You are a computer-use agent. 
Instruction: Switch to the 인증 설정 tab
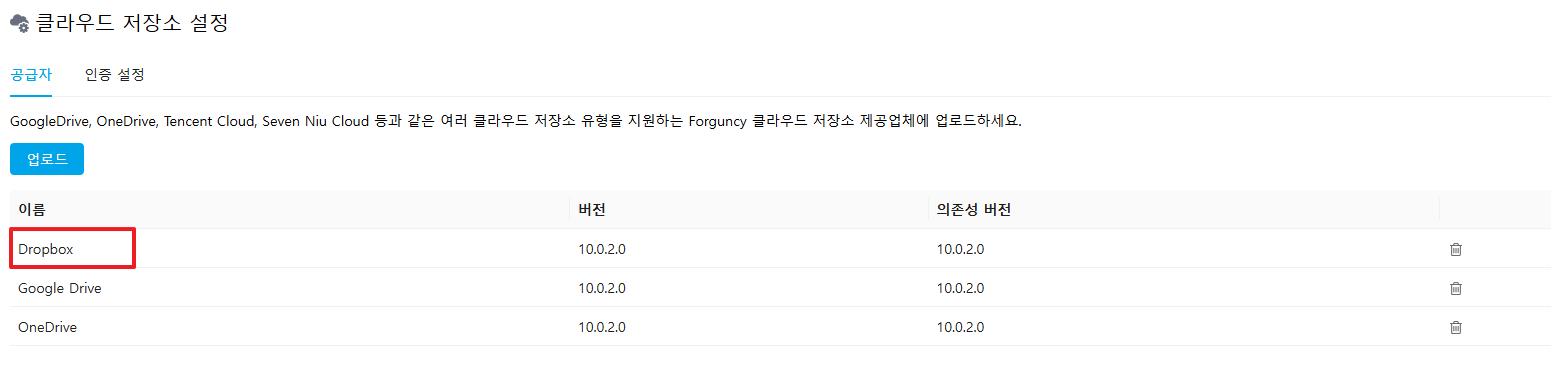pos(115,75)
